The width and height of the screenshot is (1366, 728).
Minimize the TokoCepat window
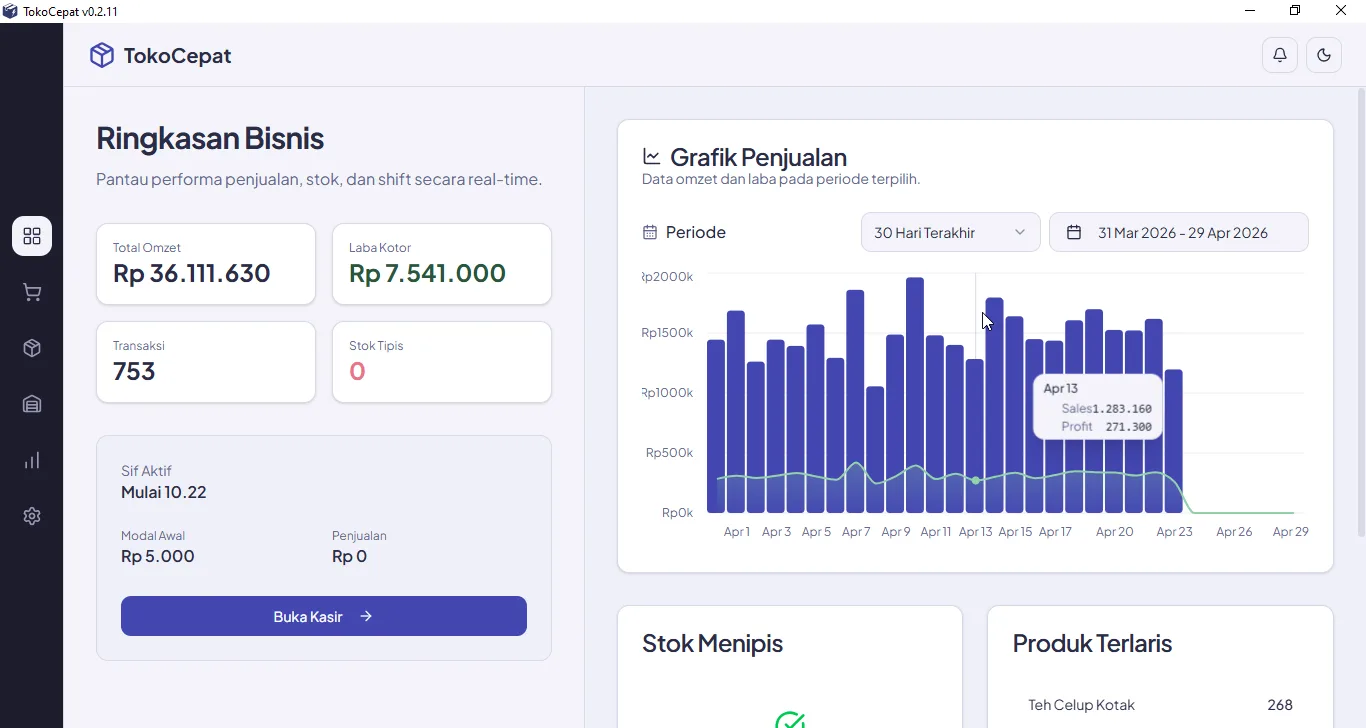click(x=1250, y=11)
